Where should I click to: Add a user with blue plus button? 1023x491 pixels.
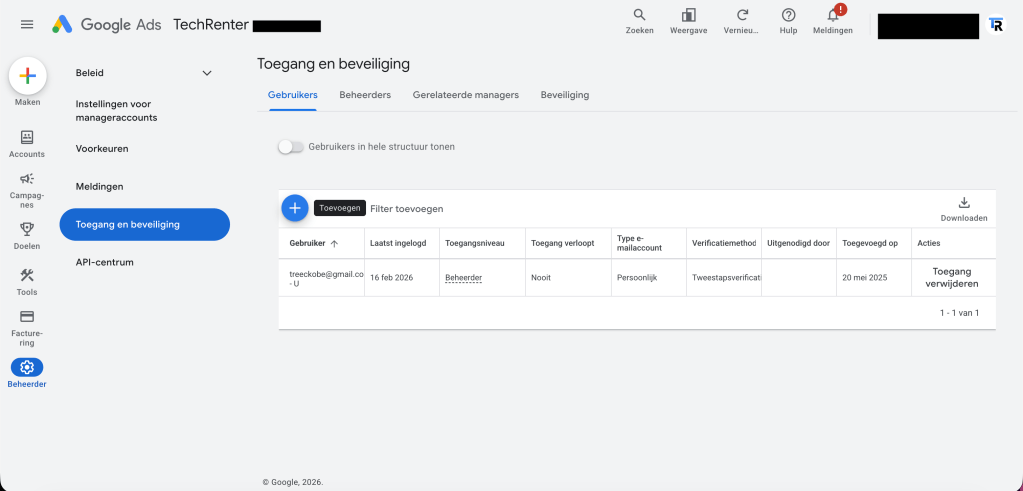[295, 208]
